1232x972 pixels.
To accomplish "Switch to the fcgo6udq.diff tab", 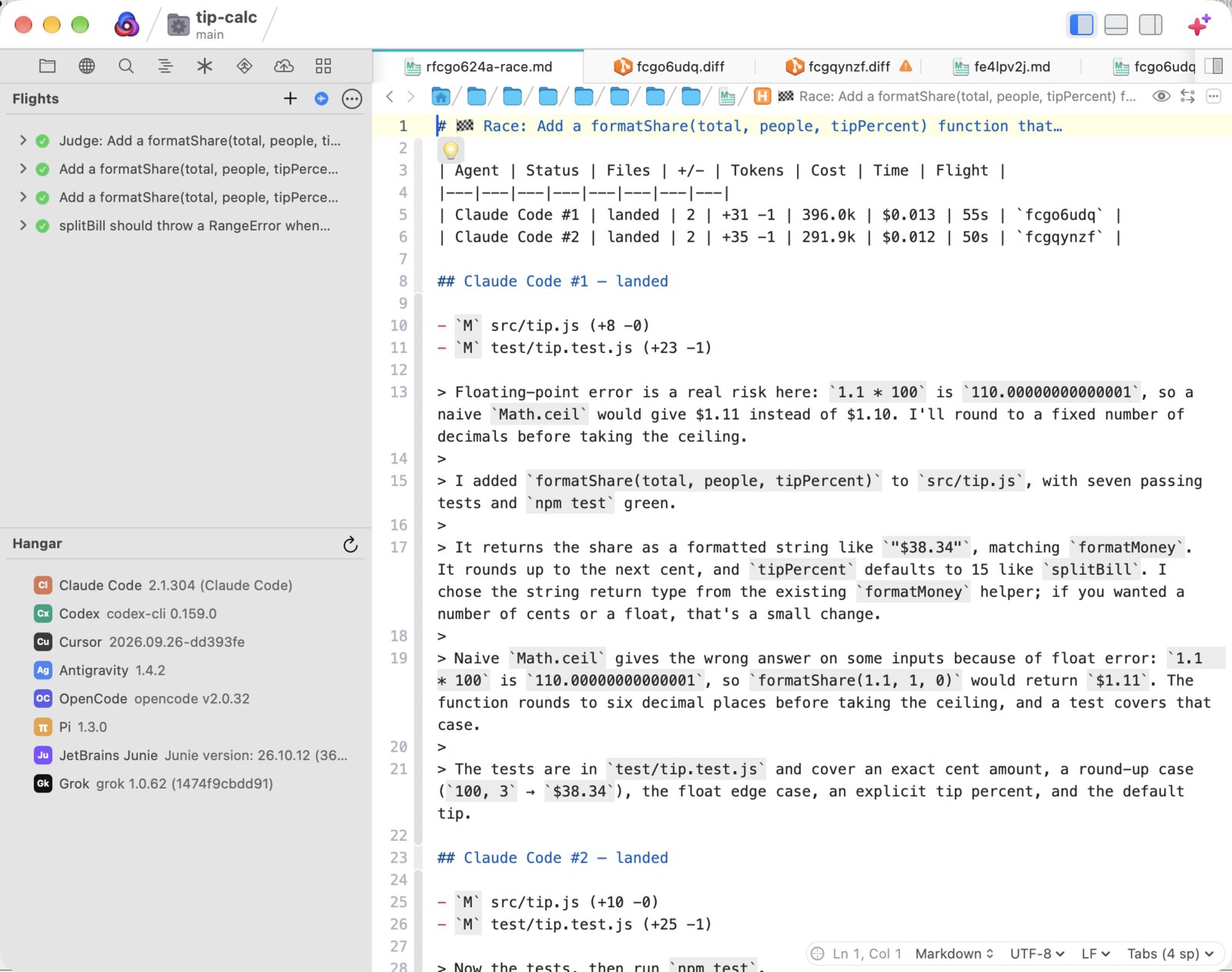I will pyautogui.click(x=669, y=67).
